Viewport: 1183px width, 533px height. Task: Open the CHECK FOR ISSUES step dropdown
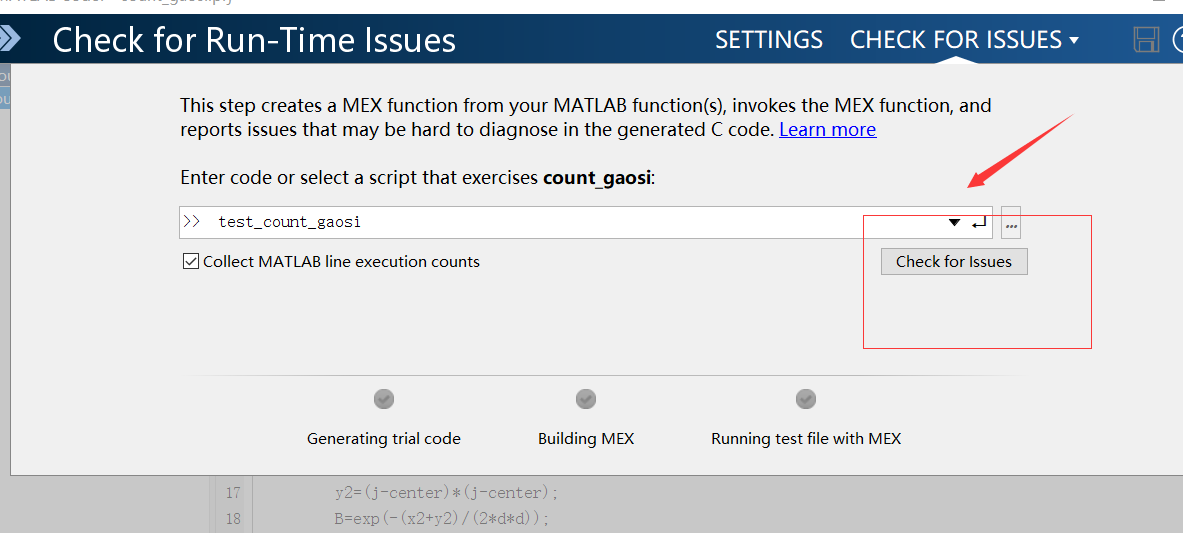pos(964,39)
